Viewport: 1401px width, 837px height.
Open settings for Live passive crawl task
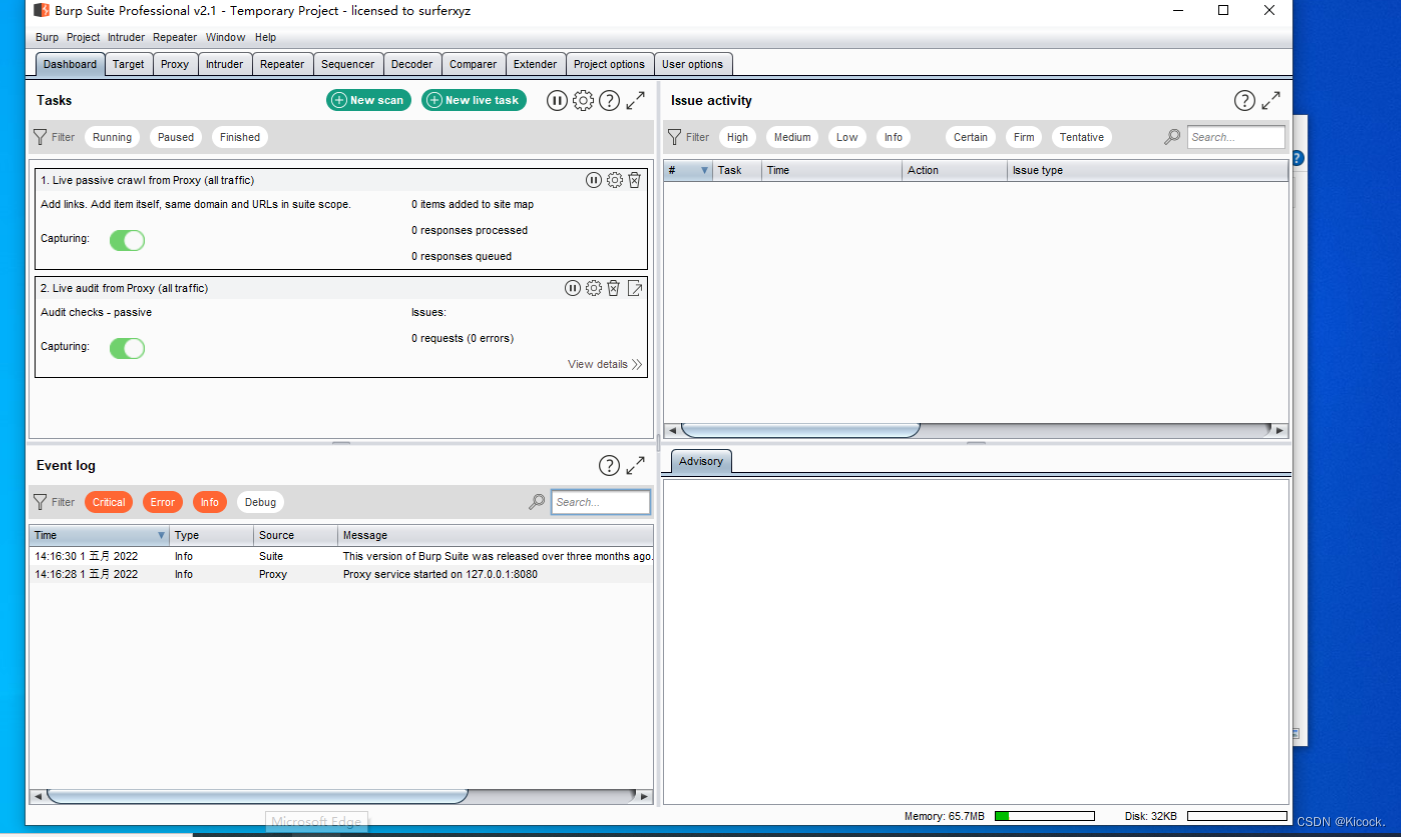tap(615, 180)
